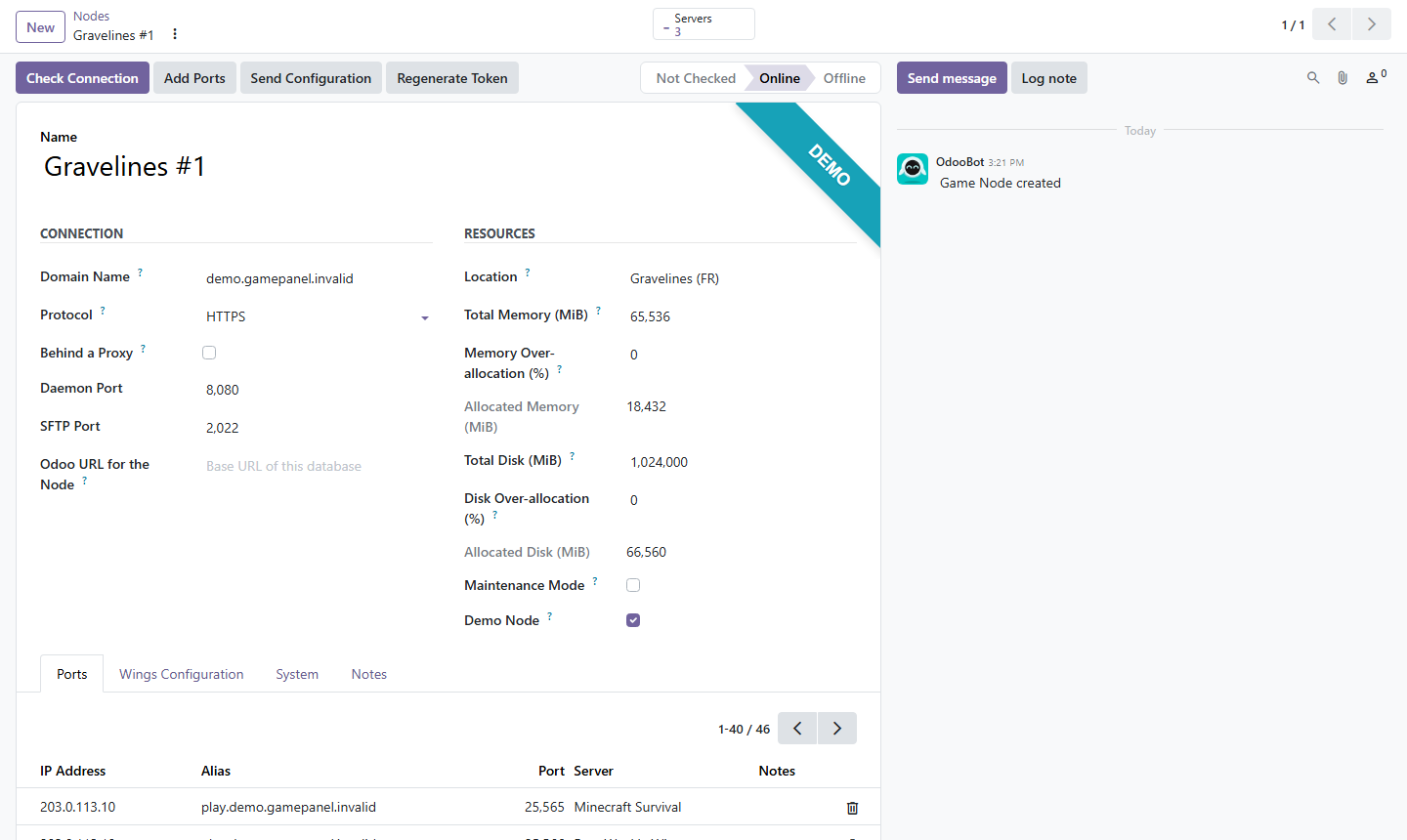The image size is (1407, 840).
Task: Show next page of ports
Action: [x=837, y=729]
